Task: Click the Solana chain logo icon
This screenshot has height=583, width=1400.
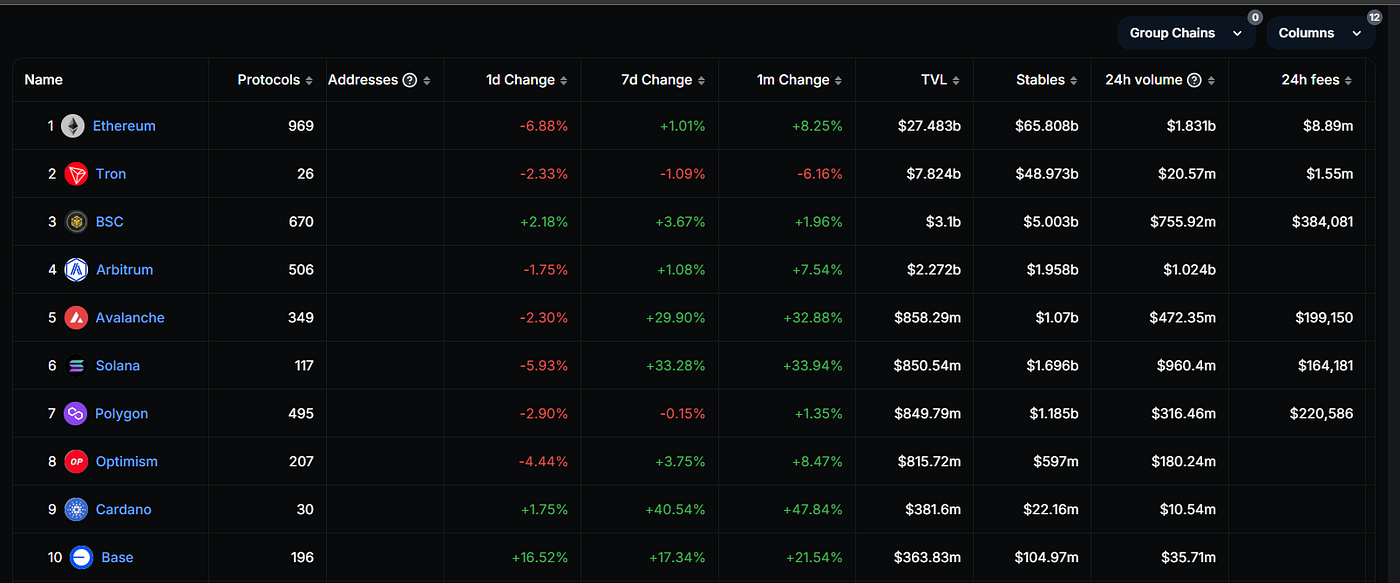Action: click(76, 366)
